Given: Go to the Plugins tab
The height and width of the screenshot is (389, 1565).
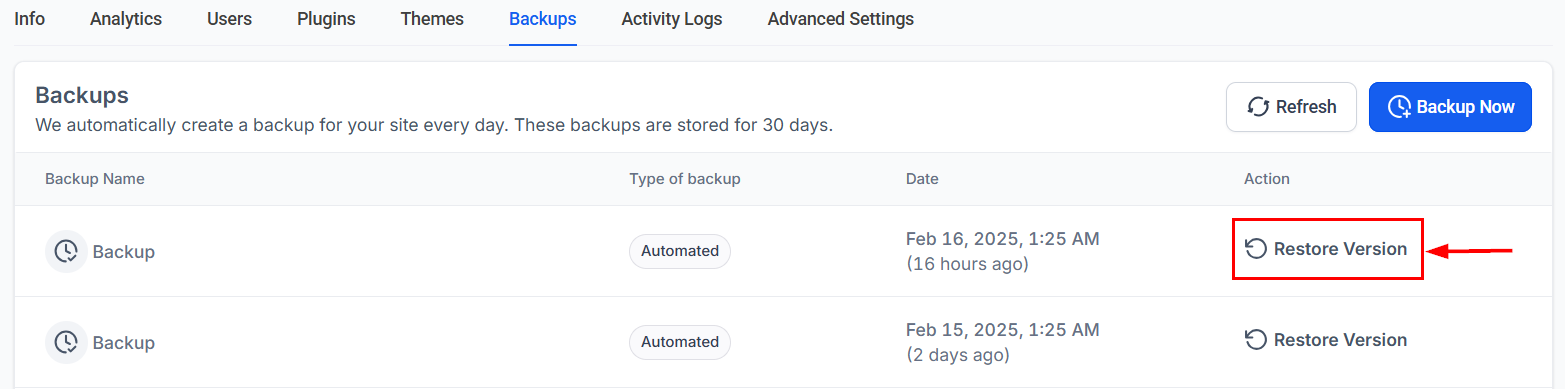Looking at the screenshot, I should pos(326,19).
